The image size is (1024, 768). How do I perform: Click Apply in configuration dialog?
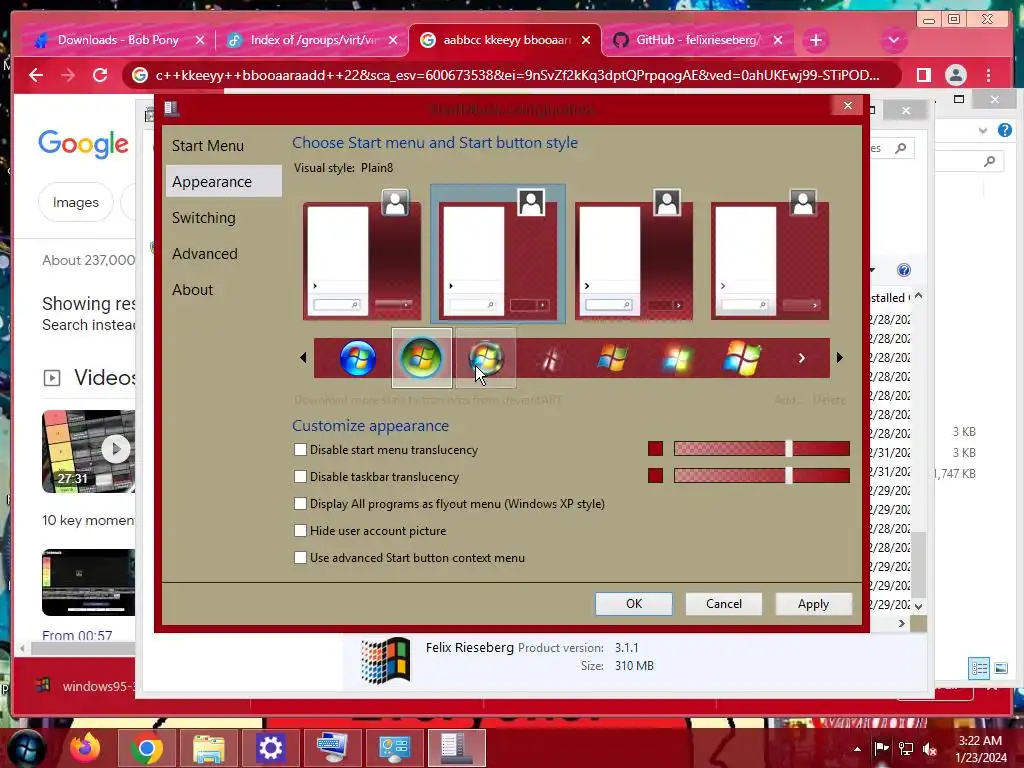coord(813,603)
